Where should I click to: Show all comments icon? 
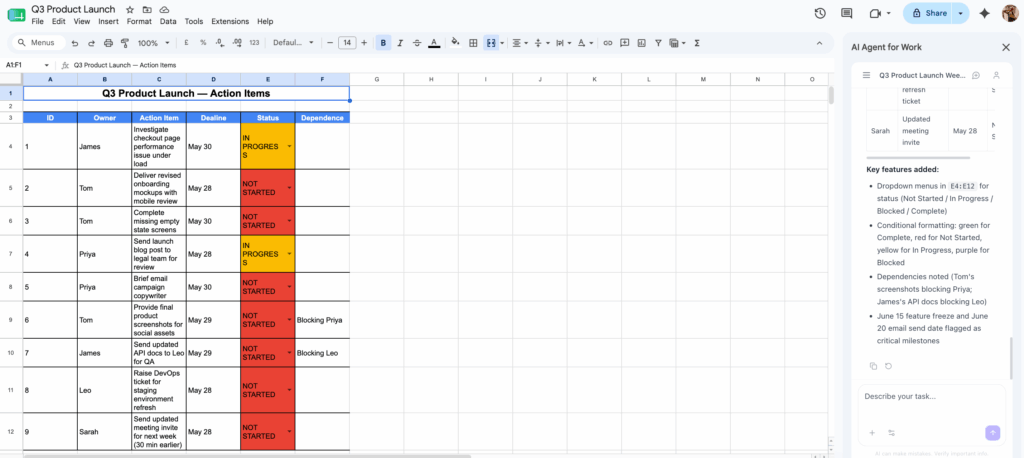(x=847, y=13)
